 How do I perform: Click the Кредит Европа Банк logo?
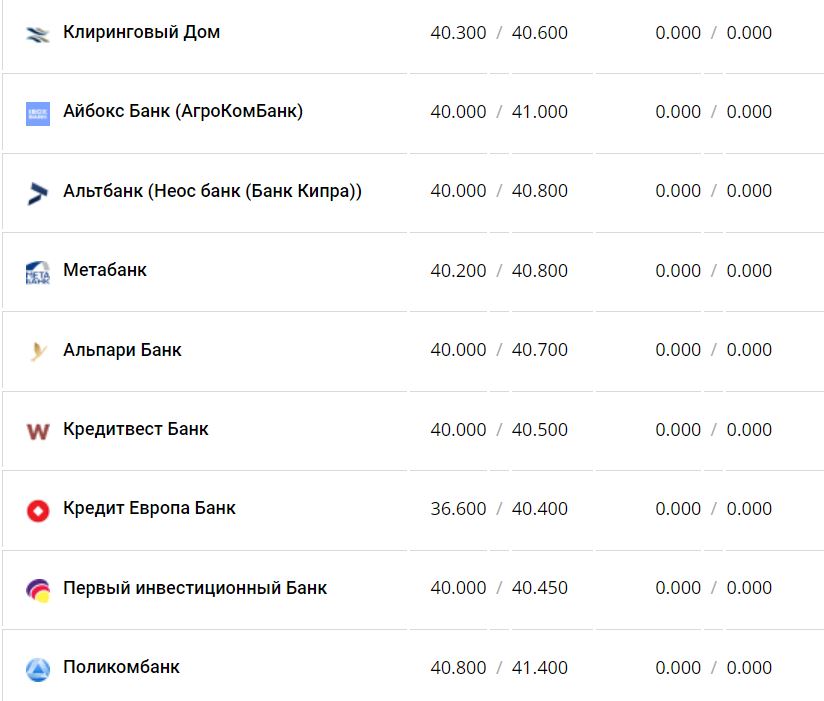37,510
